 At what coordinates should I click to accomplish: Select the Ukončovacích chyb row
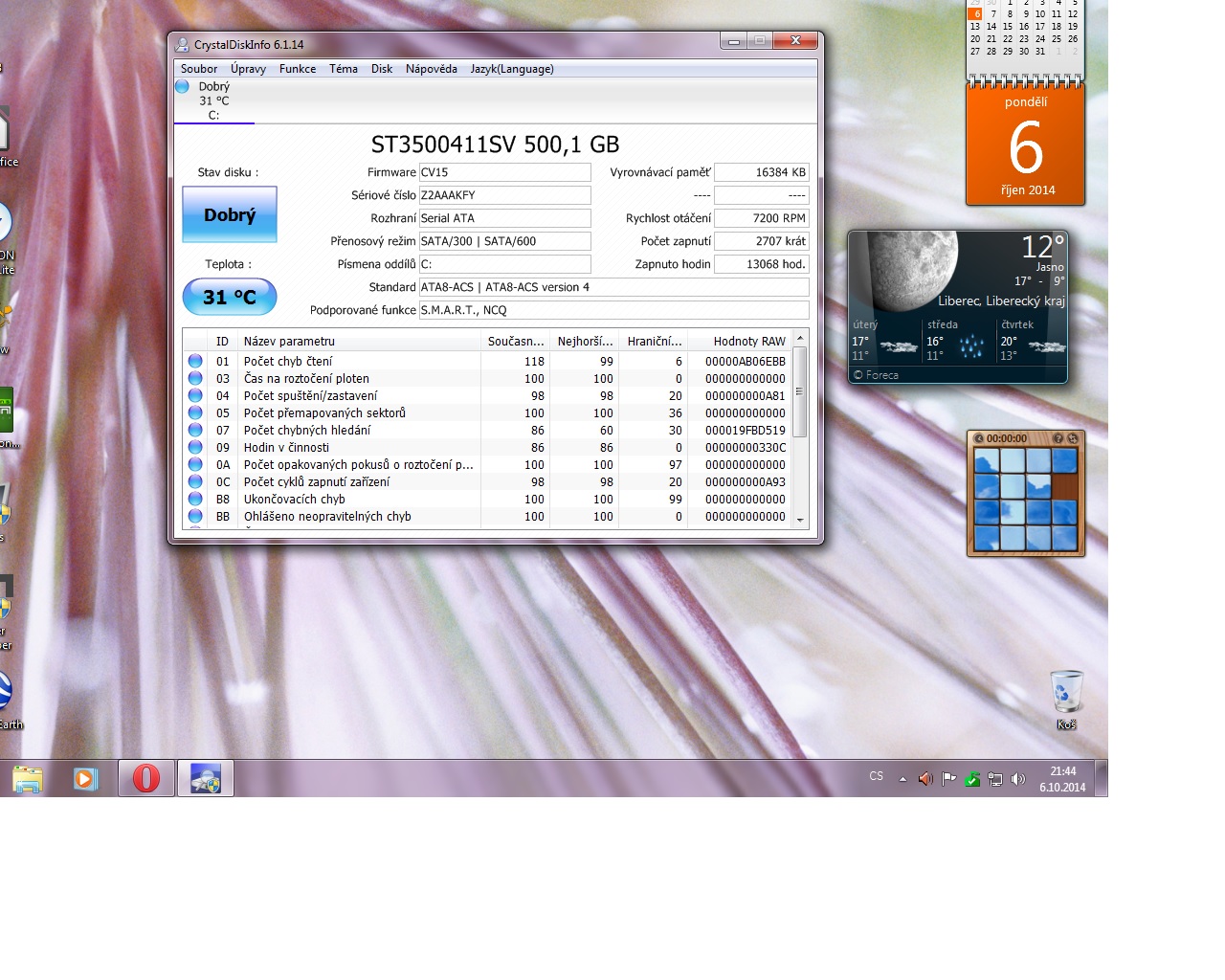(x=487, y=499)
